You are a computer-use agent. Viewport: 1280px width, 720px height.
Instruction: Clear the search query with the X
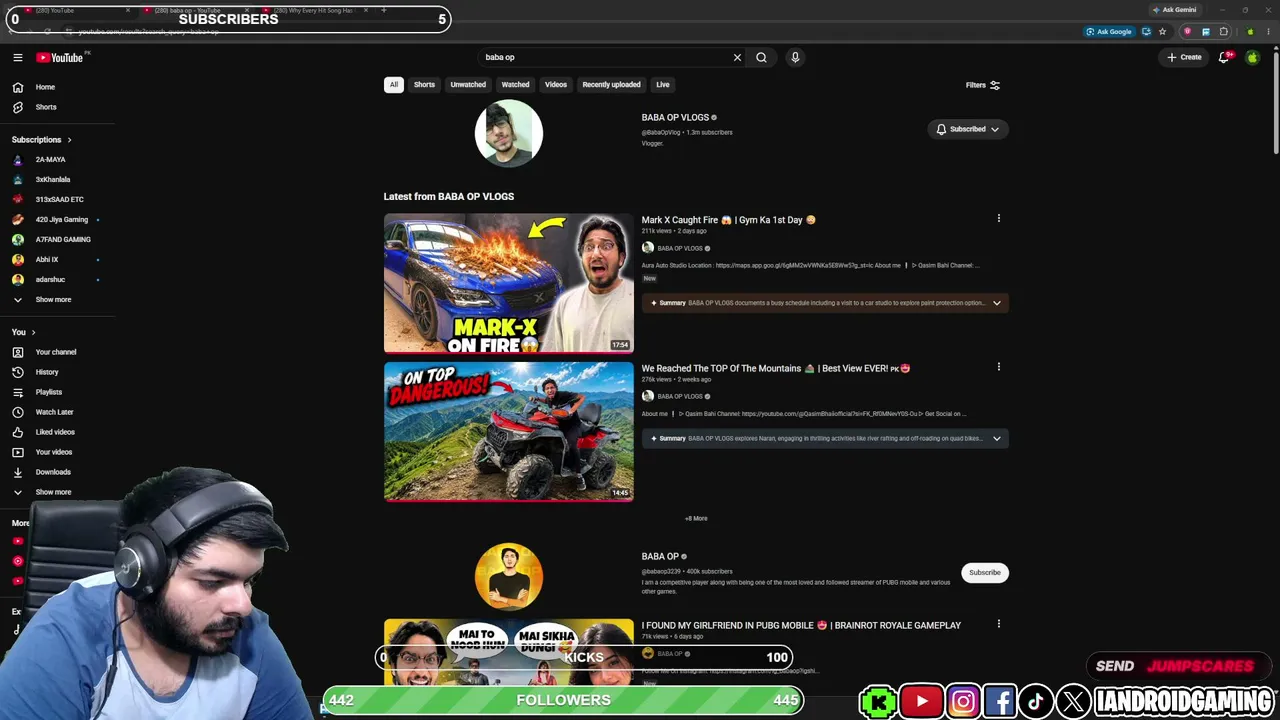pos(738,57)
